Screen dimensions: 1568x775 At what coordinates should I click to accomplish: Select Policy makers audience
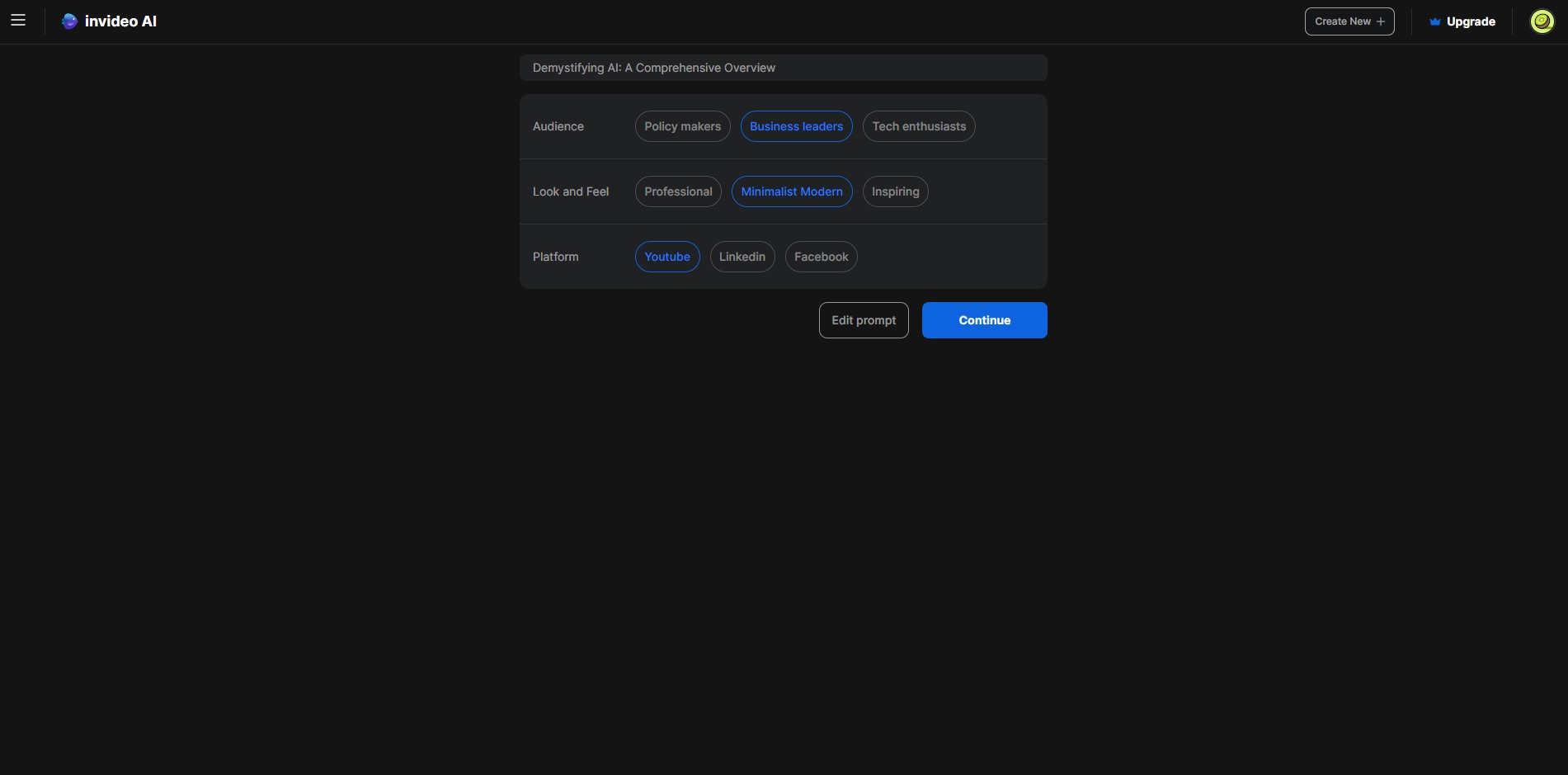click(682, 126)
